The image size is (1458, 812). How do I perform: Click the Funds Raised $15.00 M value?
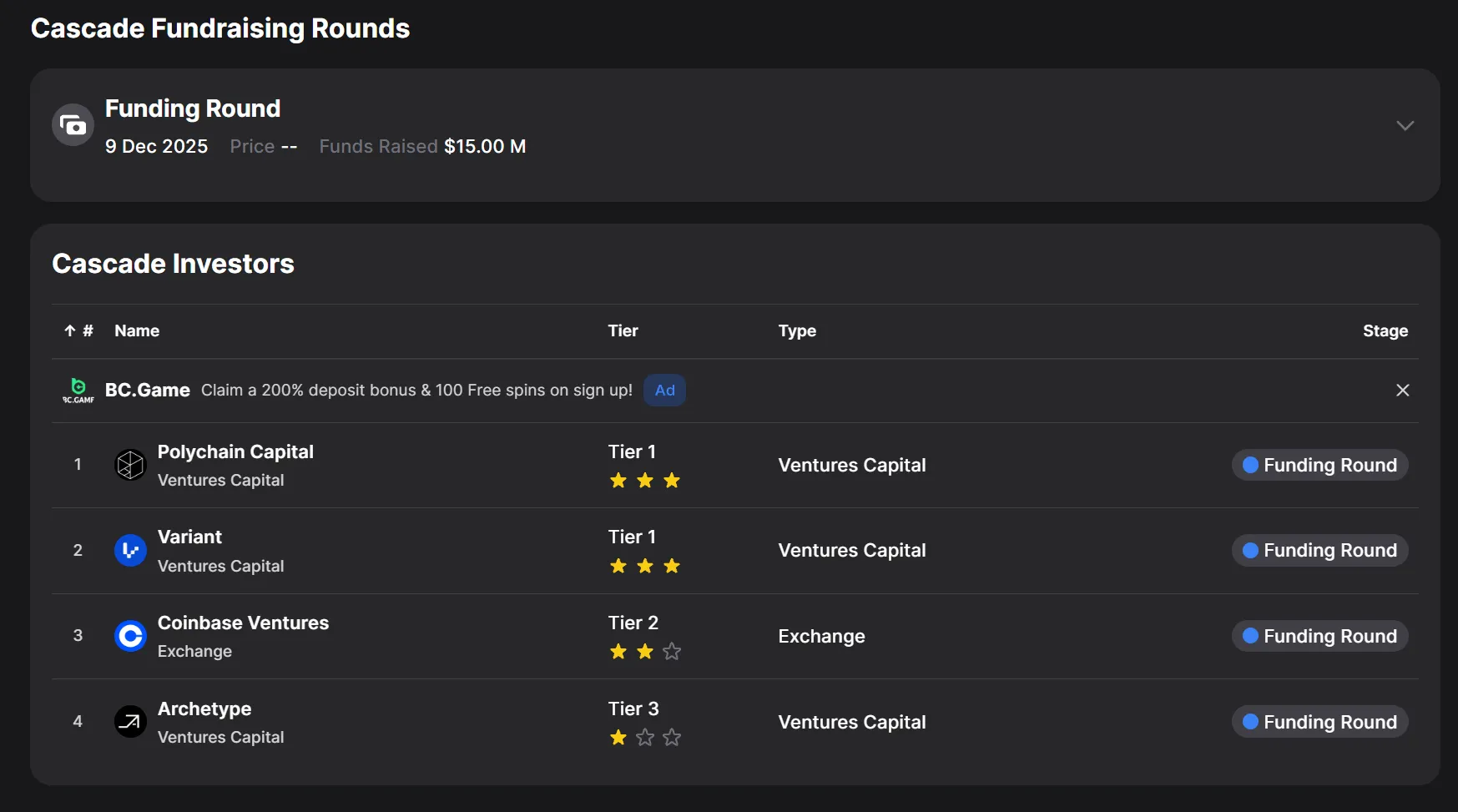(x=485, y=146)
